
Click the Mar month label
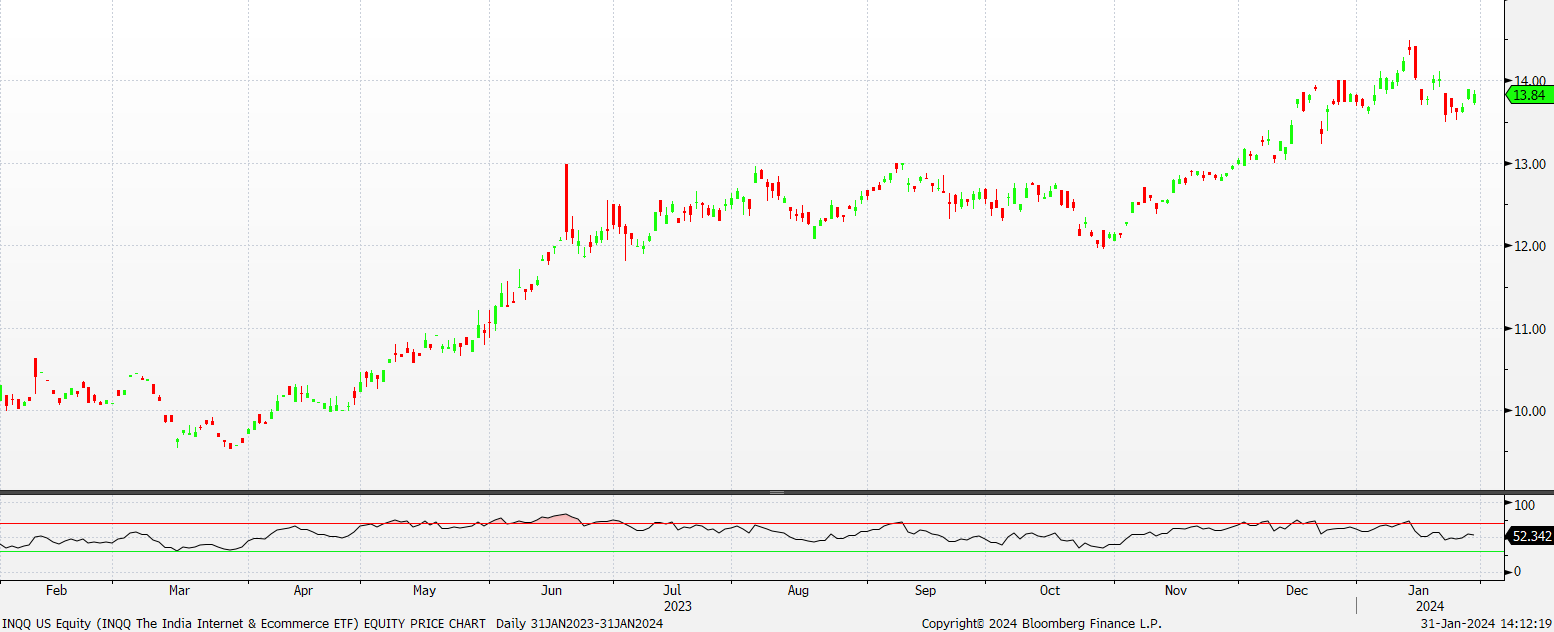[x=180, y=590]
